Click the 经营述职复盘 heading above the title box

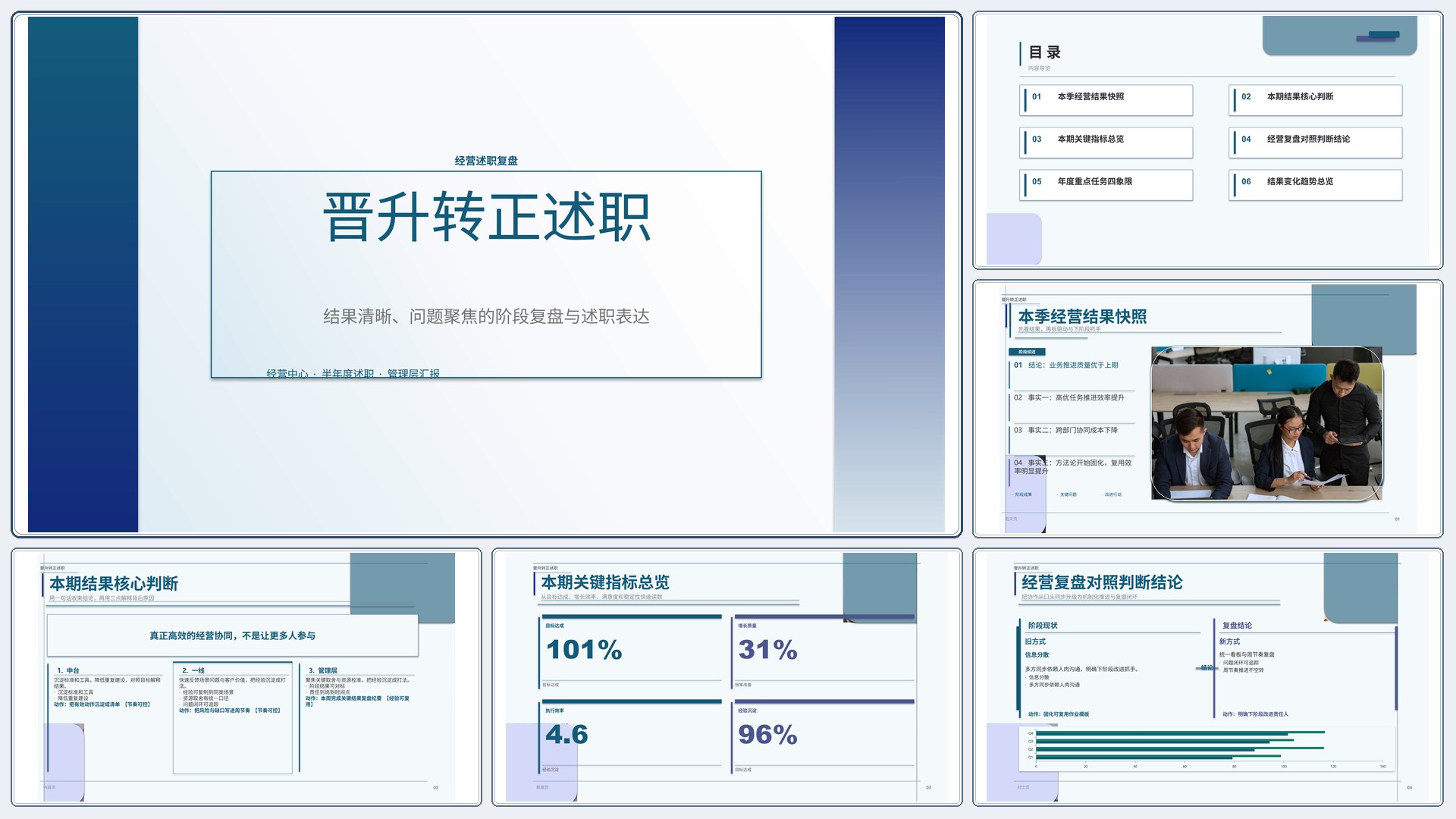(x=486, y=161)
